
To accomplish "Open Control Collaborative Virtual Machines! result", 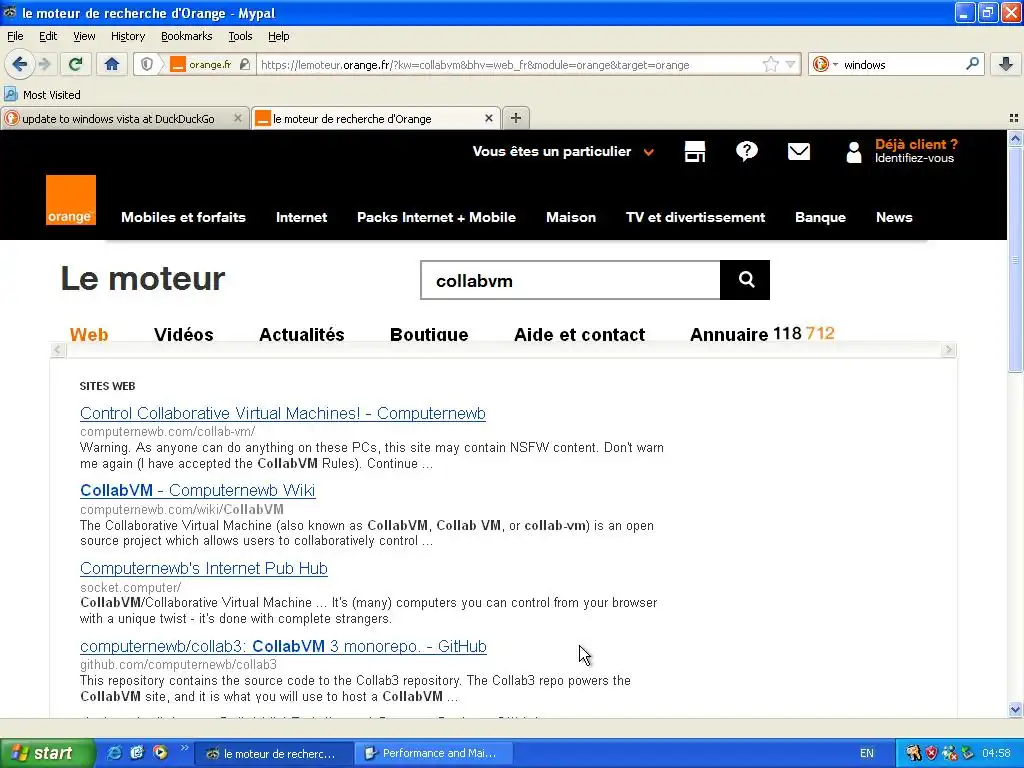I will click(x=283, y=413).
